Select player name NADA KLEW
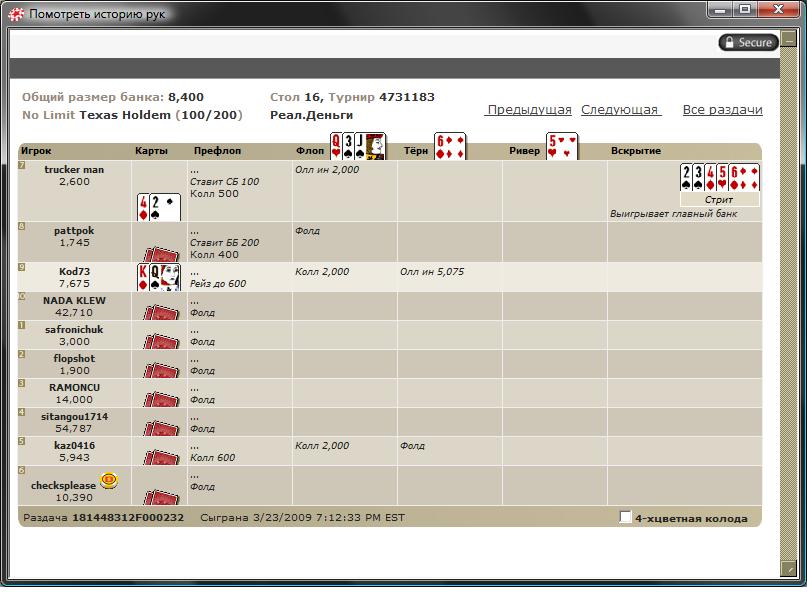This screenshot has height=600, width=807. click(74, 301)
